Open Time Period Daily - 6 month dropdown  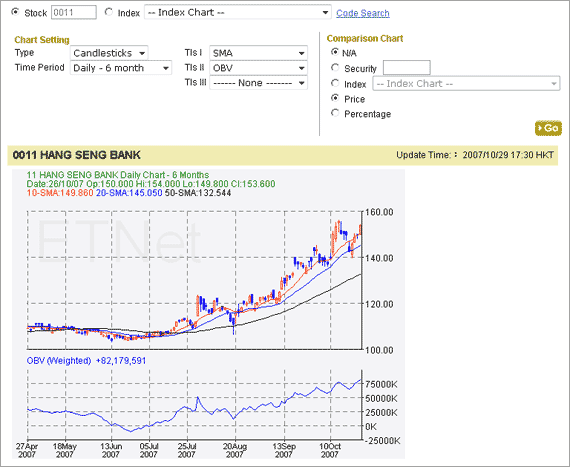(121, 68)
